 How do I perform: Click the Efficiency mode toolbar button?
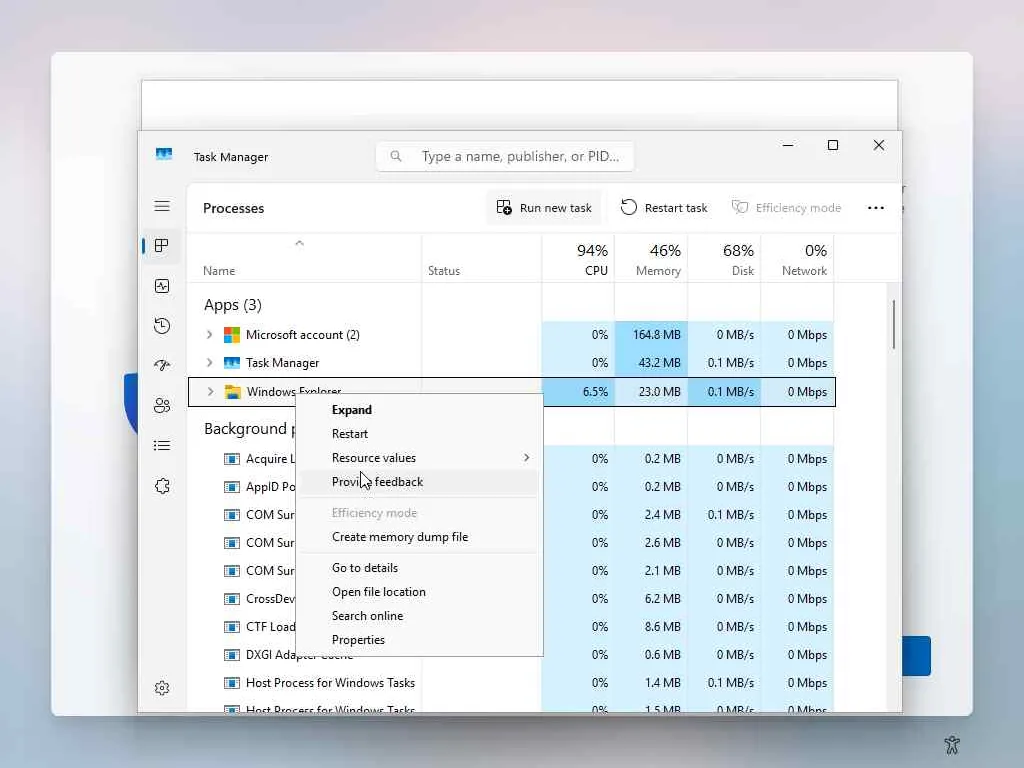[786, 208]
